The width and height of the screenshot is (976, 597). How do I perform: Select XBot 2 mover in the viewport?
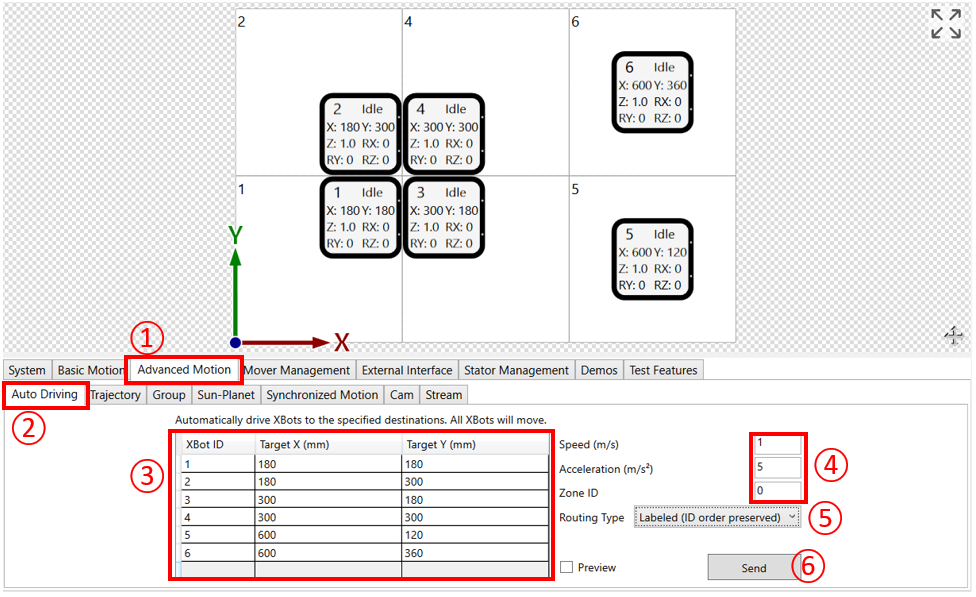point(360,134)
